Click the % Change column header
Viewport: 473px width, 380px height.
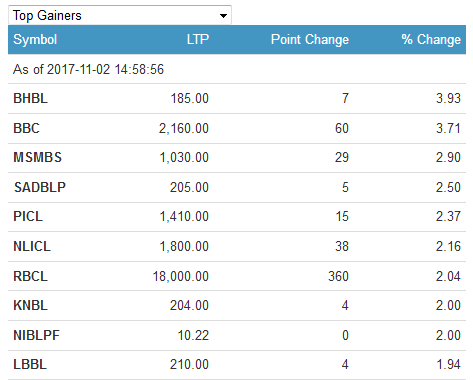(x=431, y=39)
